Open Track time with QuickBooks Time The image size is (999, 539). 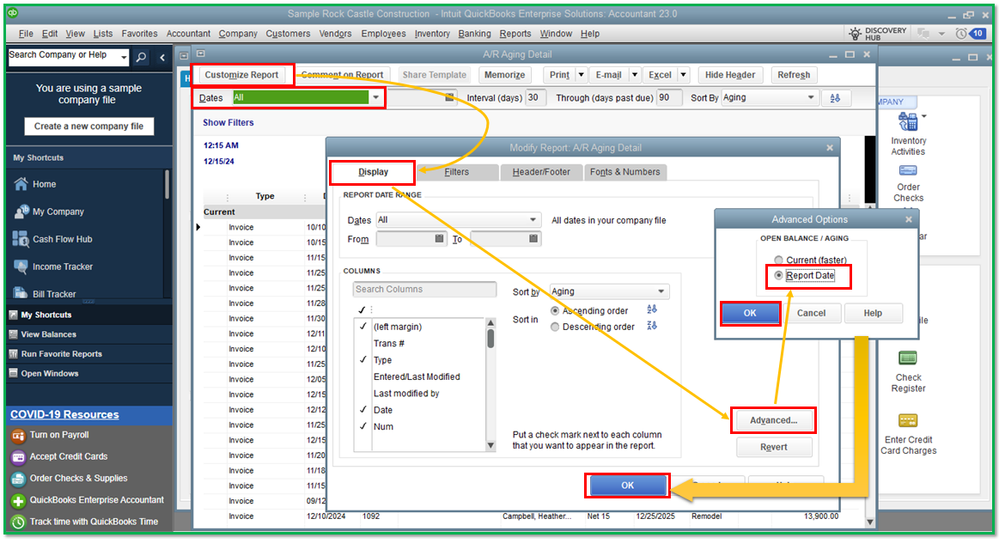pyautogui.click(x=94, y=521)
